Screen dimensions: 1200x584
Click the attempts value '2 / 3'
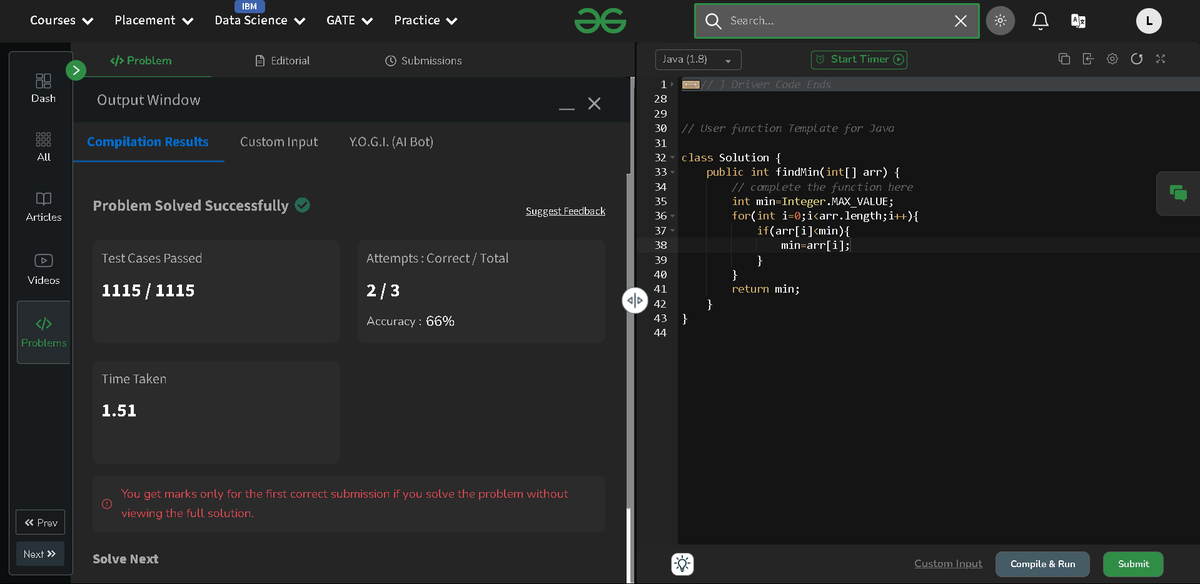pyautogui.click(x=383, y=291)
